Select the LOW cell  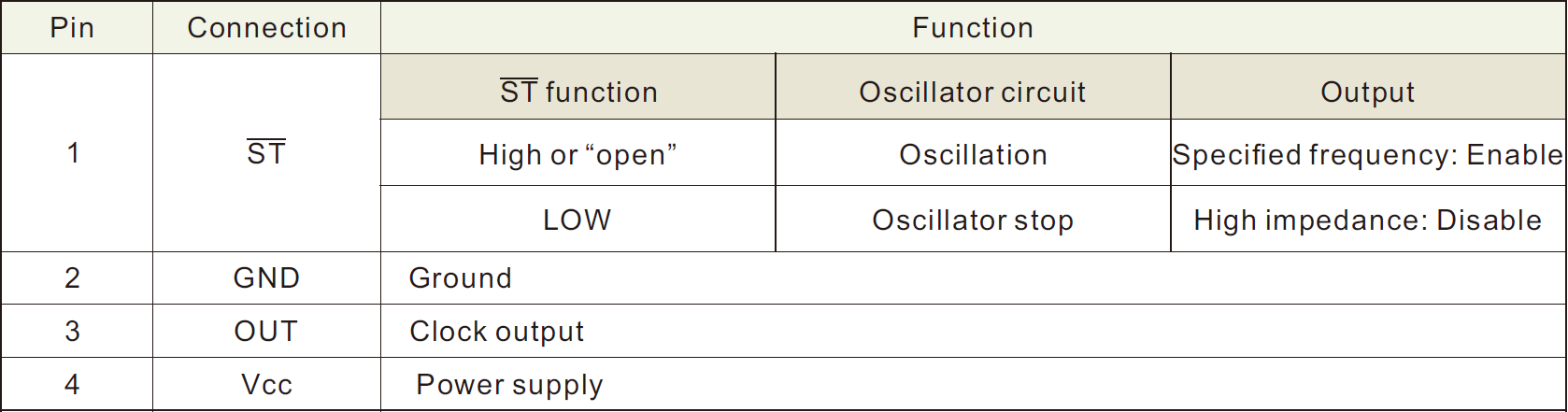coord(578,219)
